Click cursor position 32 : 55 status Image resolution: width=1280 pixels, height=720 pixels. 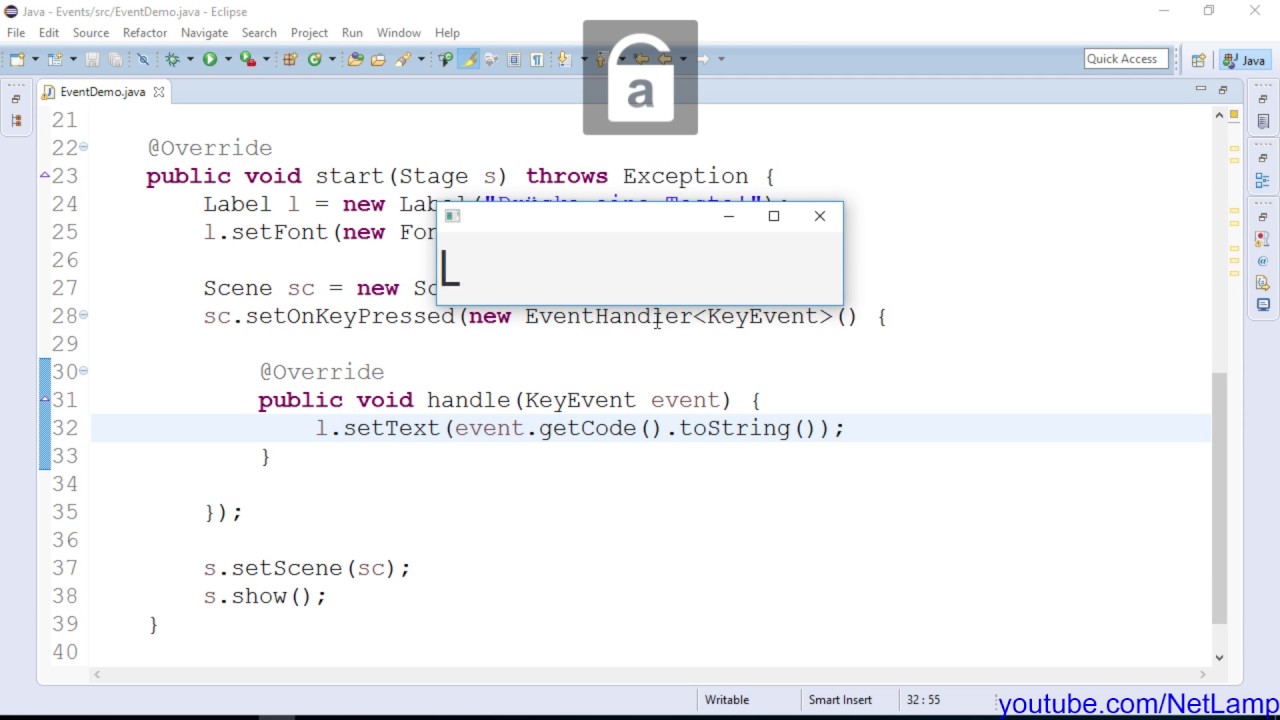pos(923,700)
